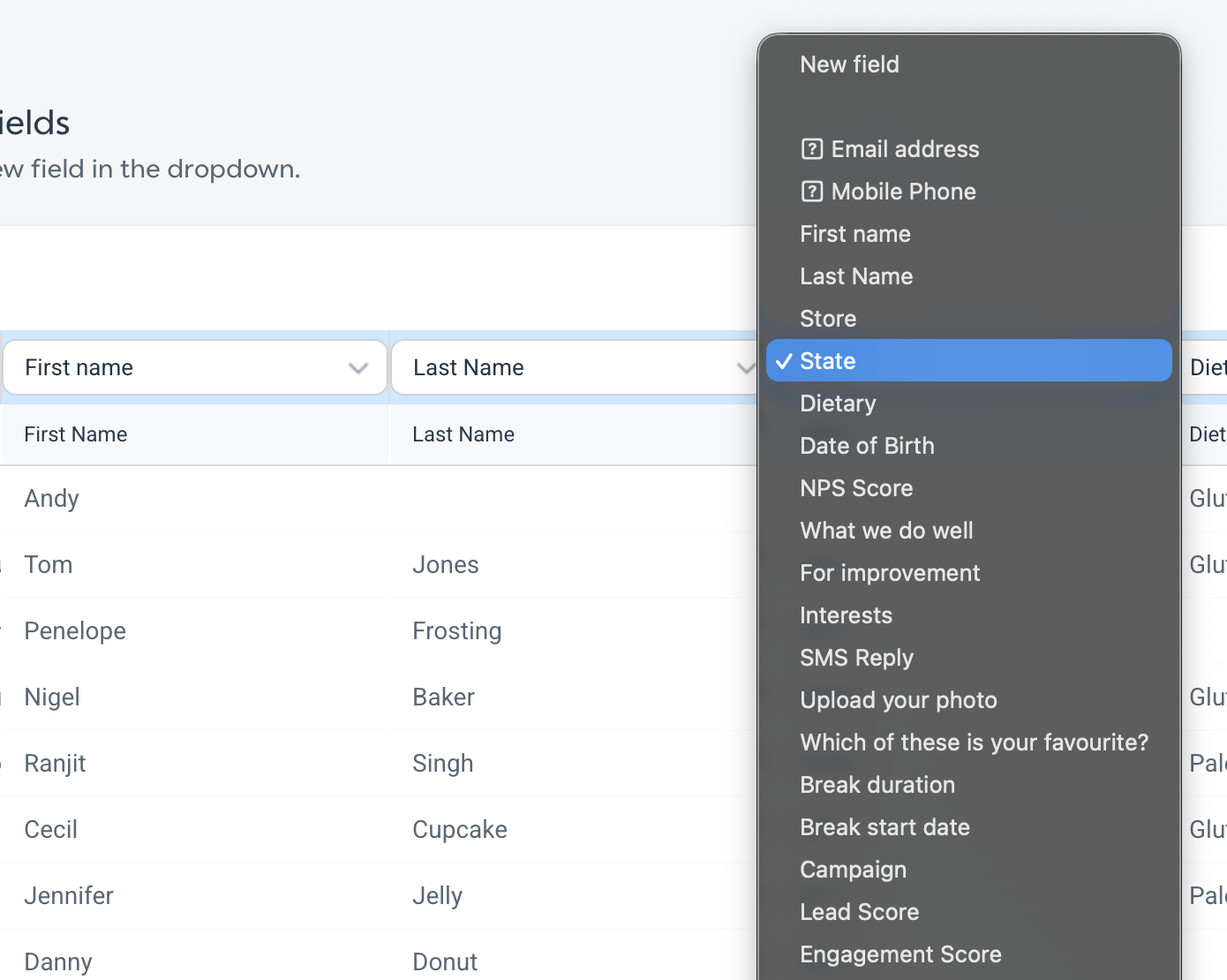Choose New field from the dropdown menu
Screen dimensions: 1227x980
pyautogui.click(x=968, y=64)
